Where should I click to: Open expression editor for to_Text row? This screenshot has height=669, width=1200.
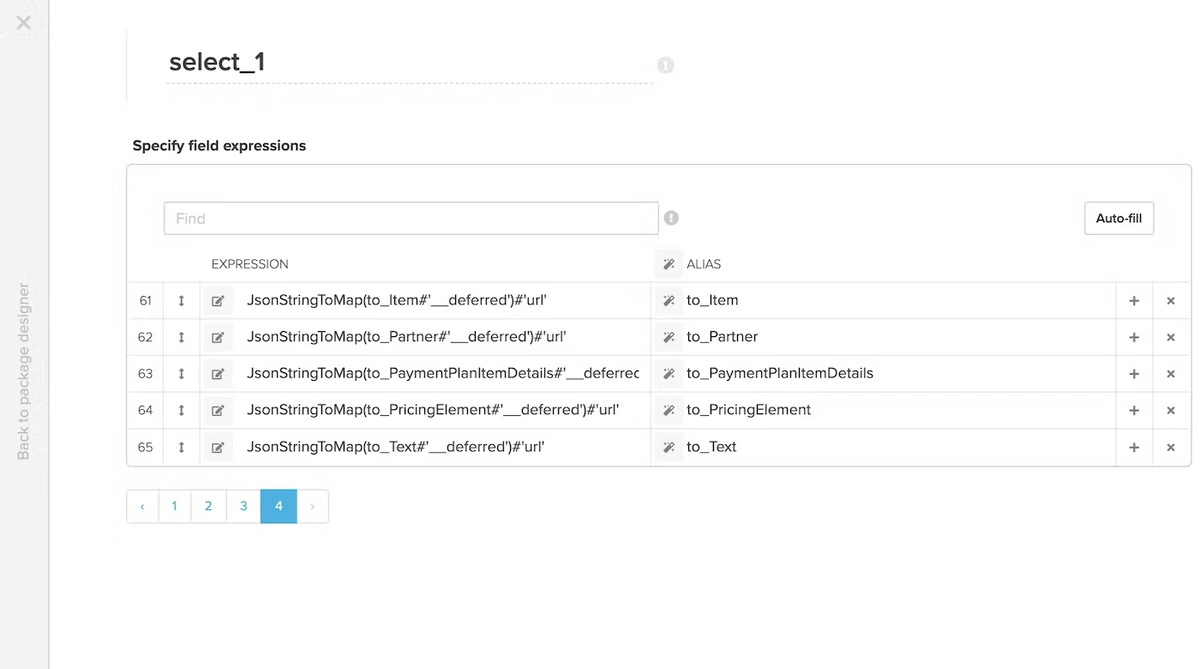coord(218,447)
